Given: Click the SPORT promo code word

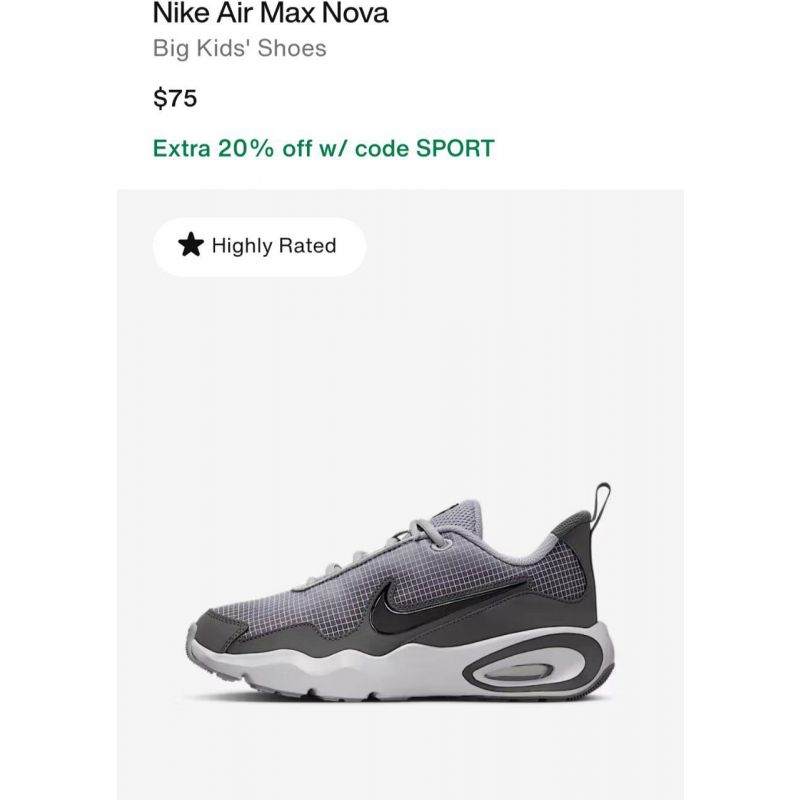Looking at the screenshot, I should coord(455,148).
